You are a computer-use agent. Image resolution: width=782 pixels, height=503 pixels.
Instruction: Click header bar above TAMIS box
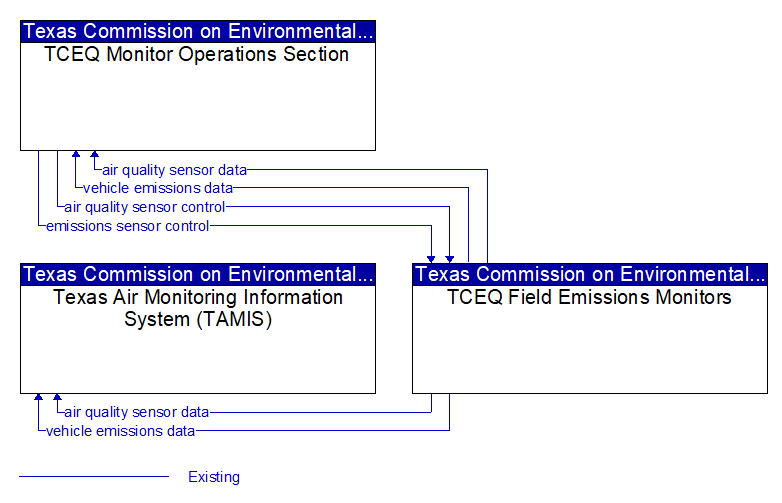point(198,274)
